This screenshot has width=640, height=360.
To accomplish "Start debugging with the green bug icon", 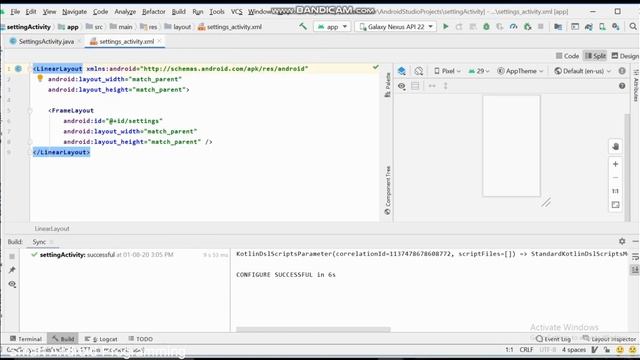I will pyautogui.click(x=486, y=27).
